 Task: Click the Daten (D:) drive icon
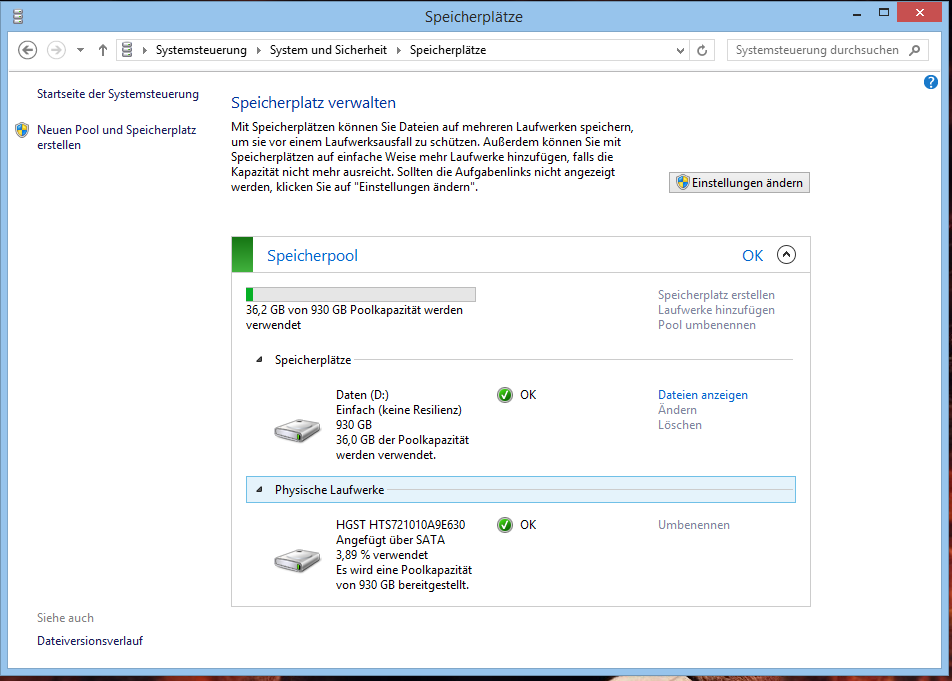pyautogui.click(x=297, y=430)
